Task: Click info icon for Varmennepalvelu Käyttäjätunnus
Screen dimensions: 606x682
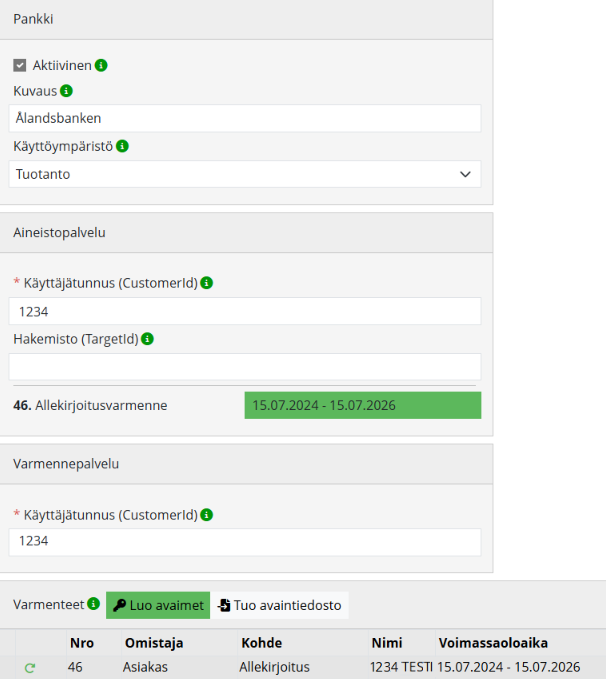Action: pyautogui.click(x=206, y=515)
